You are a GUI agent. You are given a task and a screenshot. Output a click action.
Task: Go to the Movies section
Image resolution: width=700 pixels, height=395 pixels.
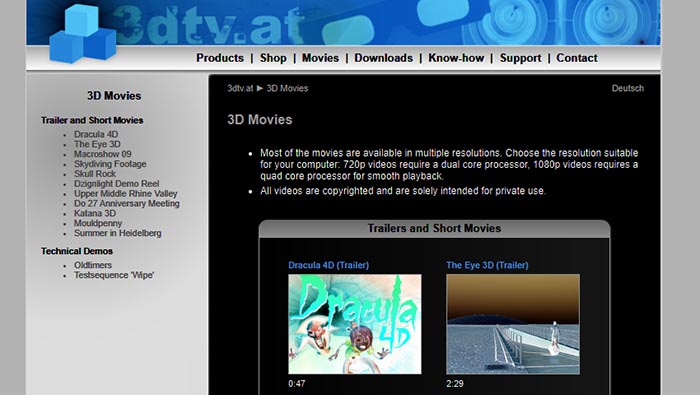321,58
